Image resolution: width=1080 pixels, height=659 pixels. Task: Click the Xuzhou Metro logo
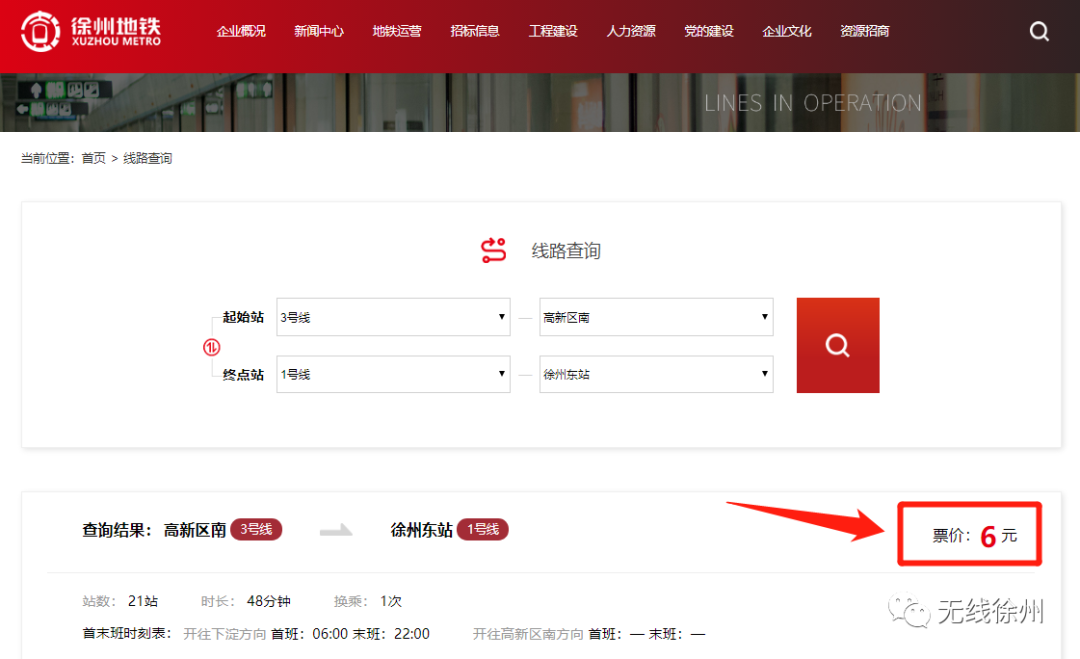coord(91,31)
